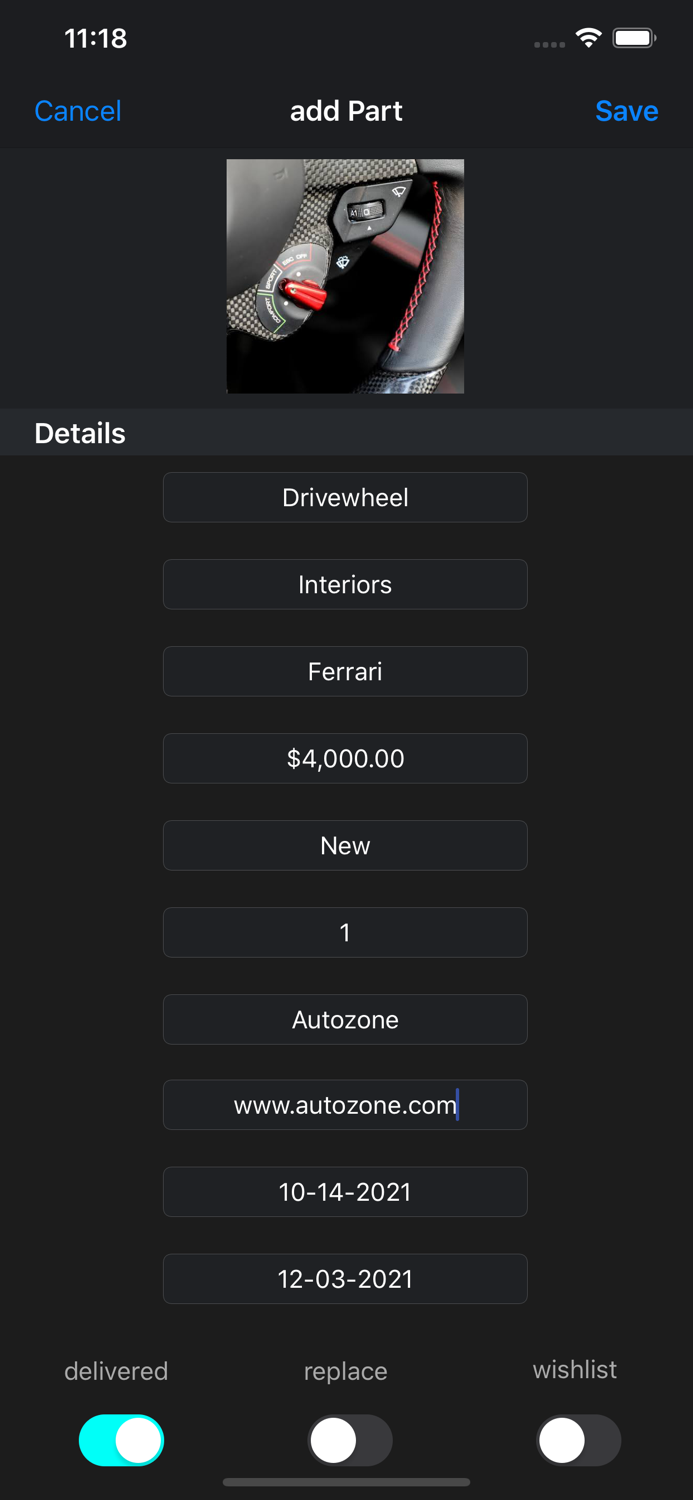Edit the $4,000.00 price field

pyautogui.click(x=345, y=758)
